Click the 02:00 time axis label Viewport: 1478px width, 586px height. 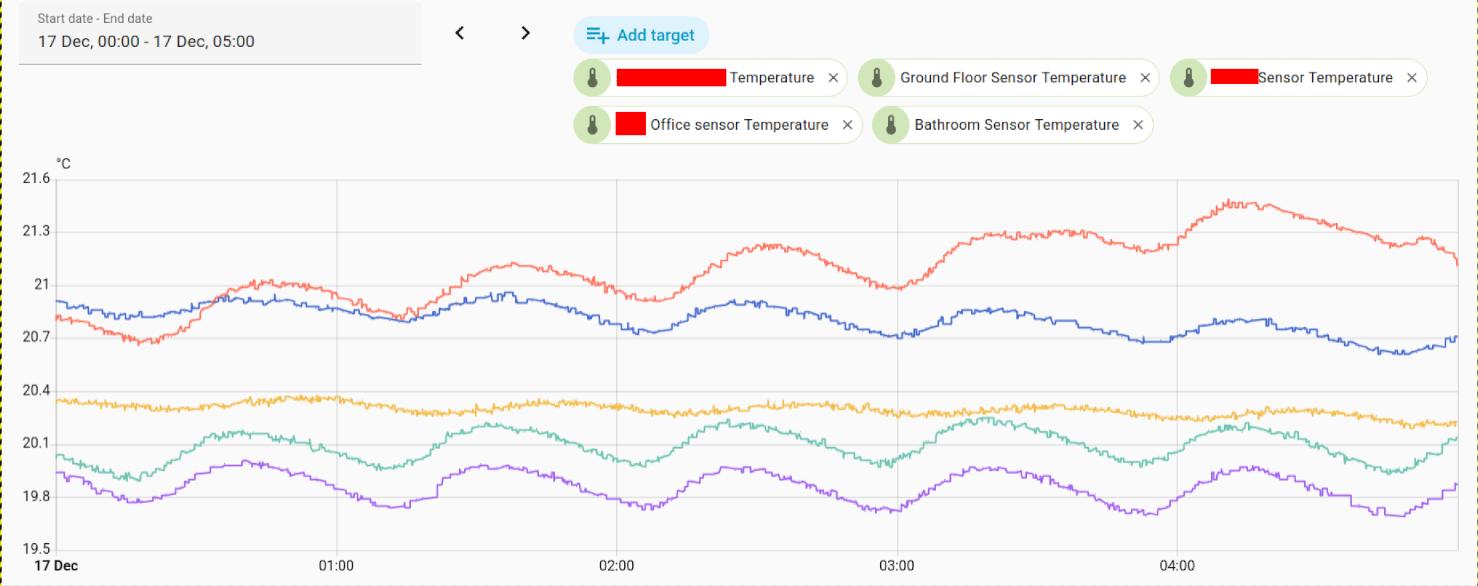tap(617, 565)
